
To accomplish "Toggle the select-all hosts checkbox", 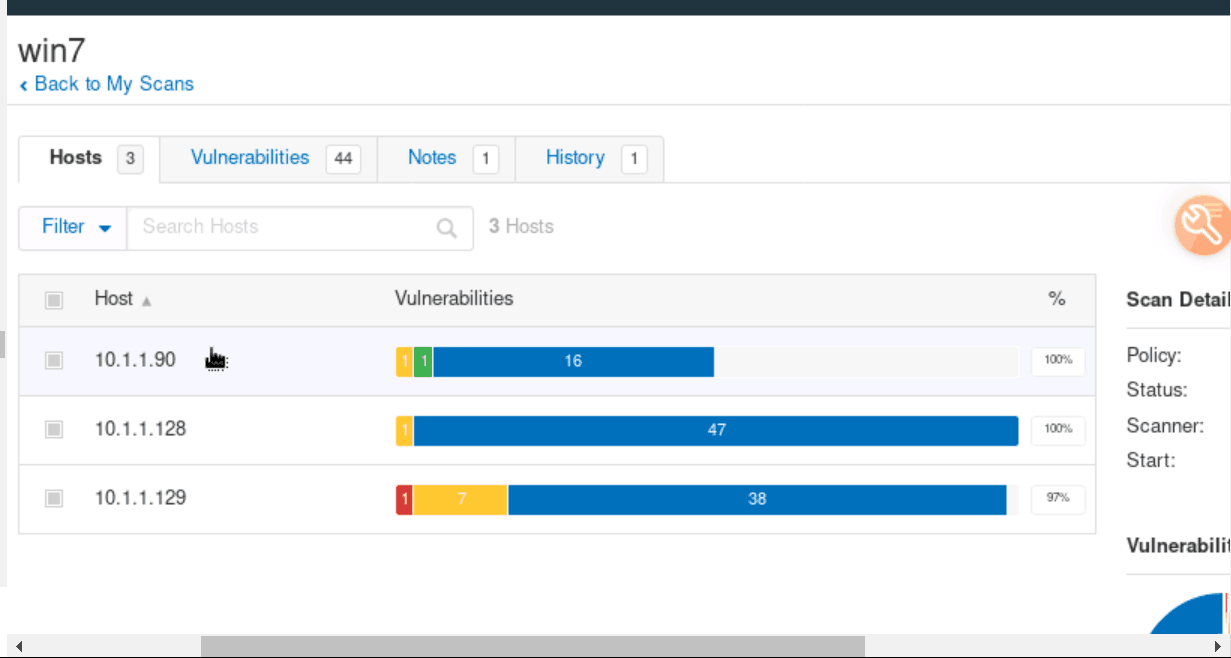I will click(54, 300).
